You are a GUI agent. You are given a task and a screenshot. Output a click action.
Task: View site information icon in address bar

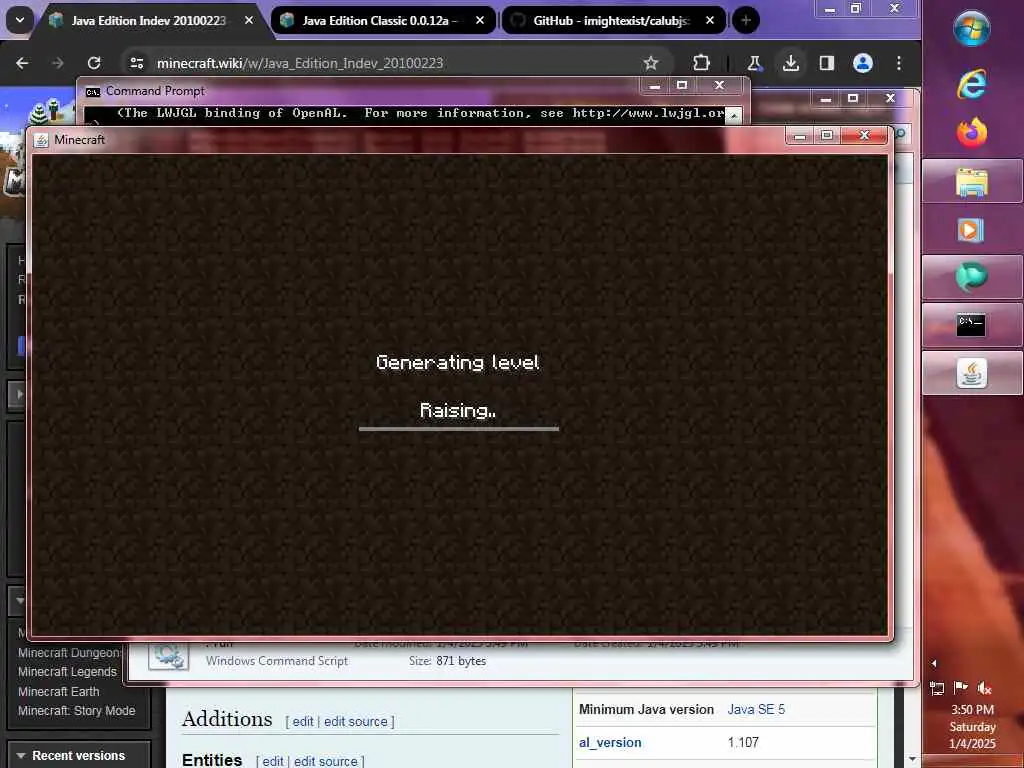136,63
